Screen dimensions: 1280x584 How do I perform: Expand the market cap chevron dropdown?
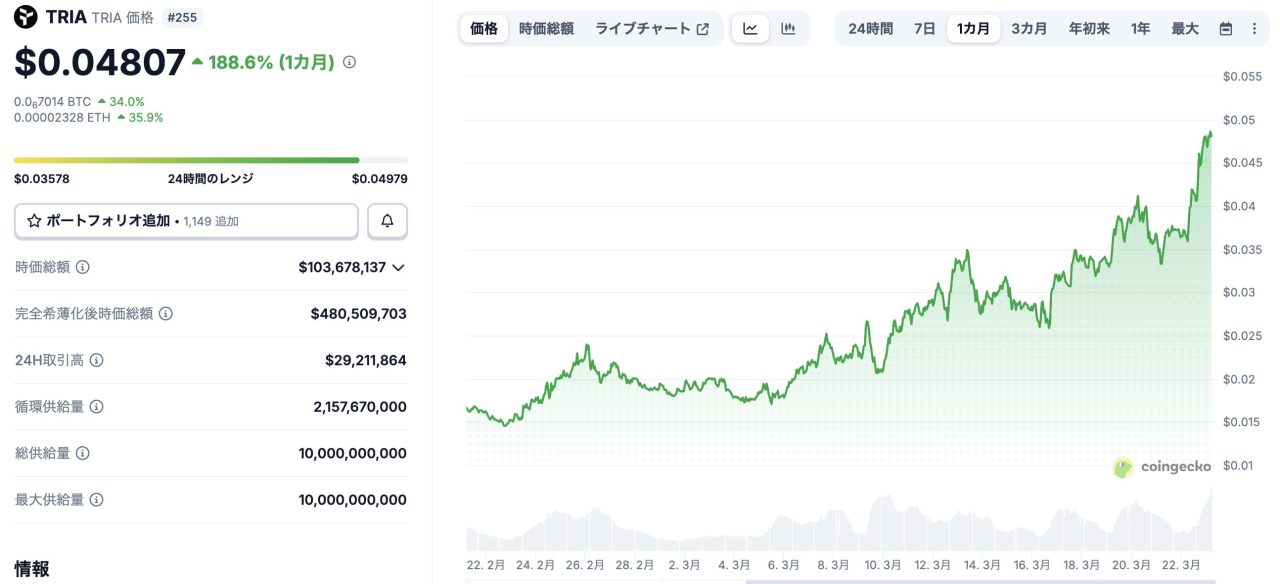[398, 267]
